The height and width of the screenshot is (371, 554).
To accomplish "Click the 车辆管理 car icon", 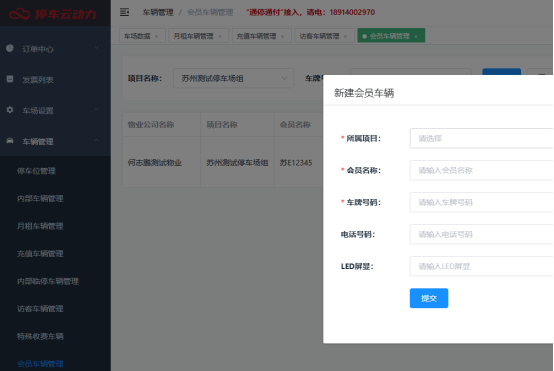I will pos(10,141).
